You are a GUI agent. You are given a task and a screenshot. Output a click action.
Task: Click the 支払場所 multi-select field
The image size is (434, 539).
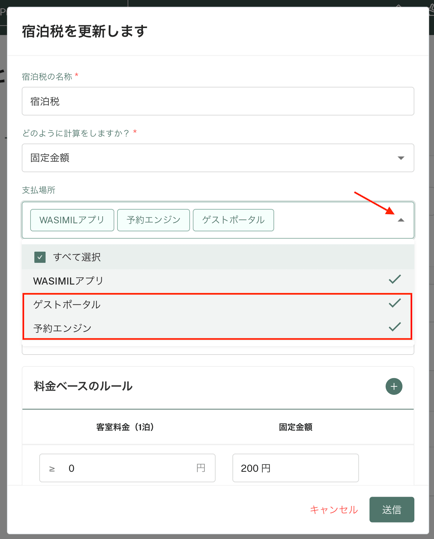click(x=218, y=220)
